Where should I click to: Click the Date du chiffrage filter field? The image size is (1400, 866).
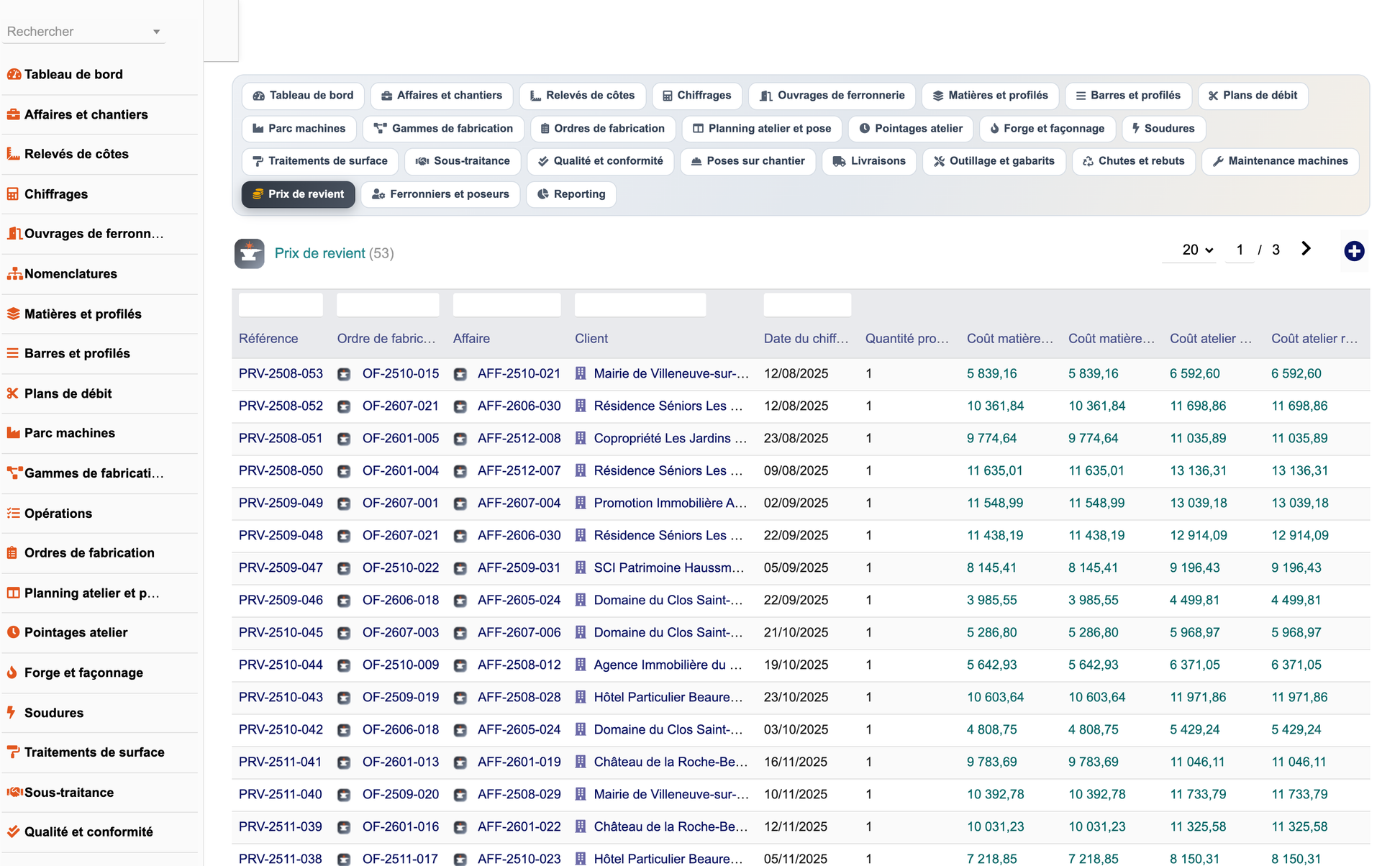[807, 305]
